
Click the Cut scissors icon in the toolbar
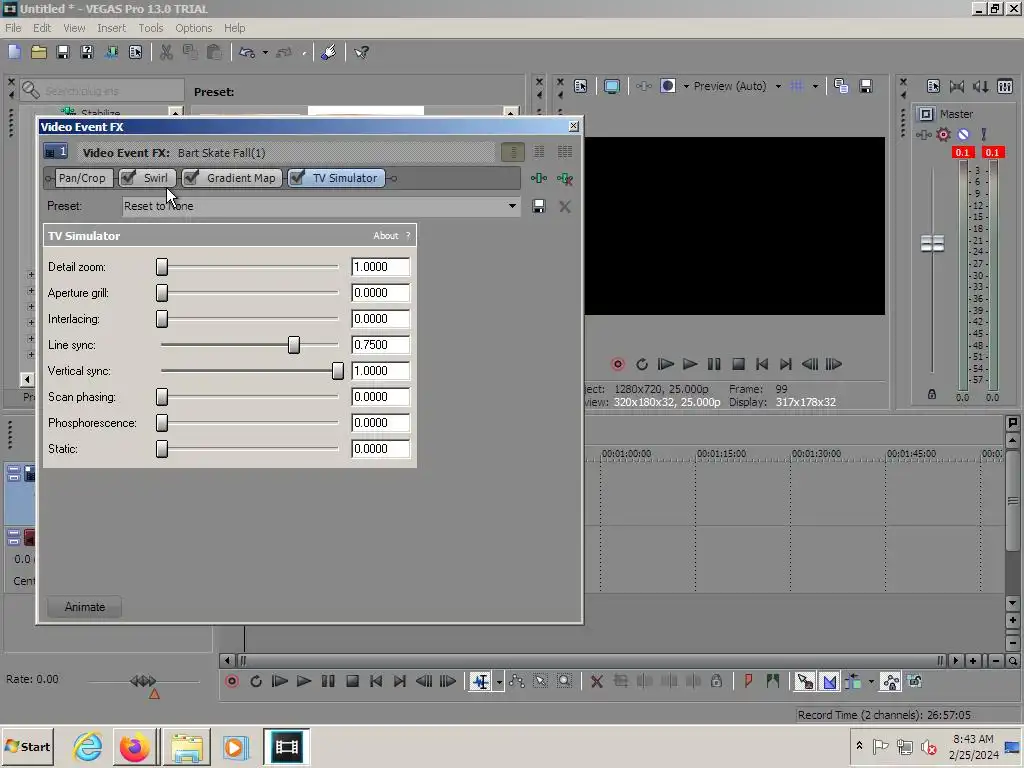[167, 52]
